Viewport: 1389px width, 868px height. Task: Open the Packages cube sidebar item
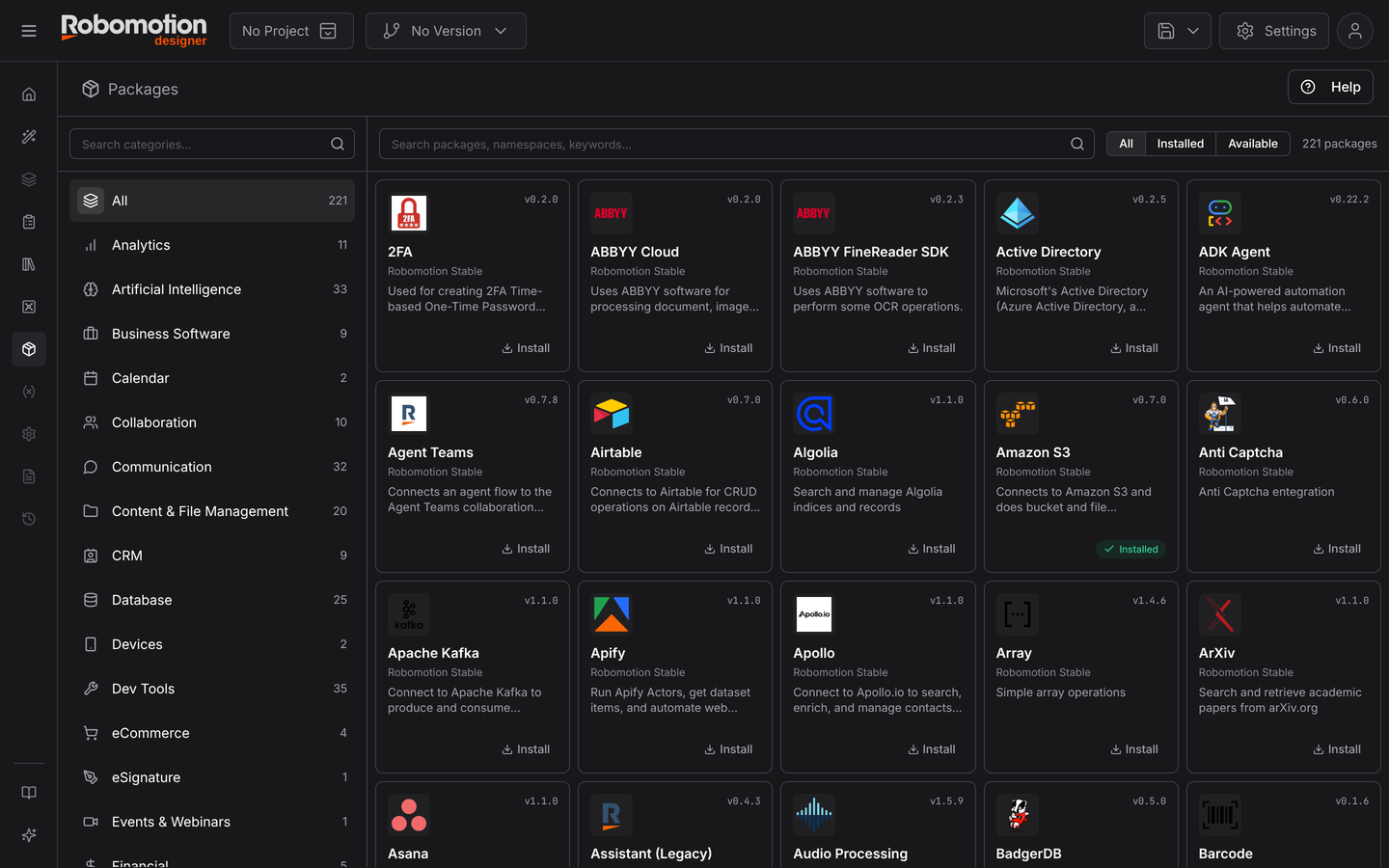point(29,349)
